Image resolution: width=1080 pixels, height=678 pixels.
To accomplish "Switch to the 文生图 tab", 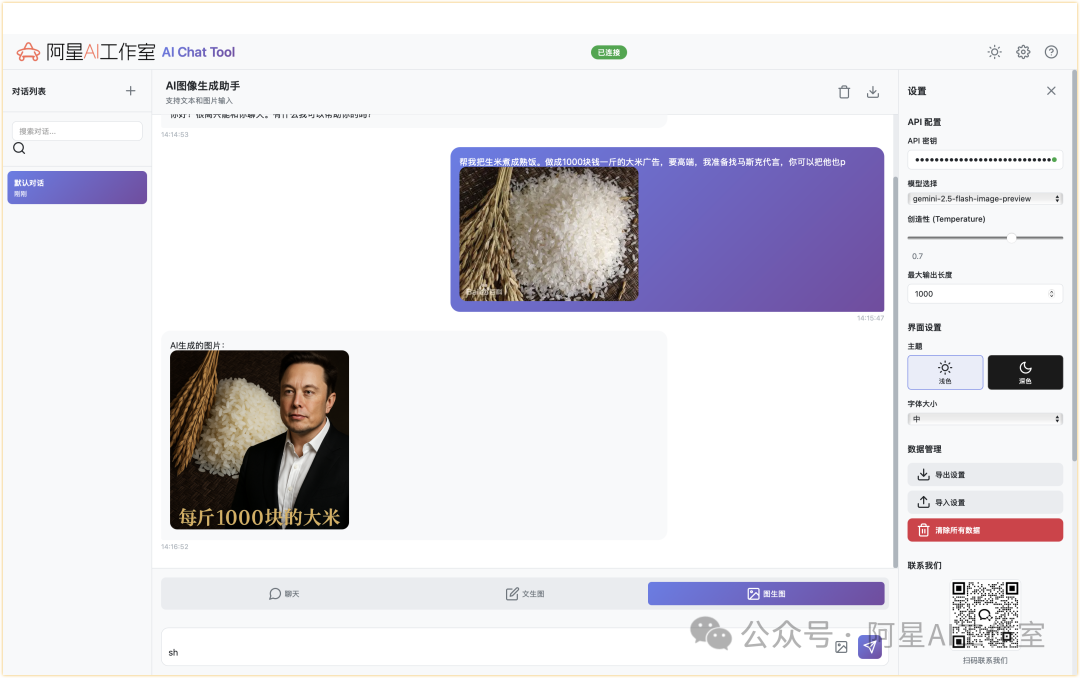I will [x=525, y=594].
